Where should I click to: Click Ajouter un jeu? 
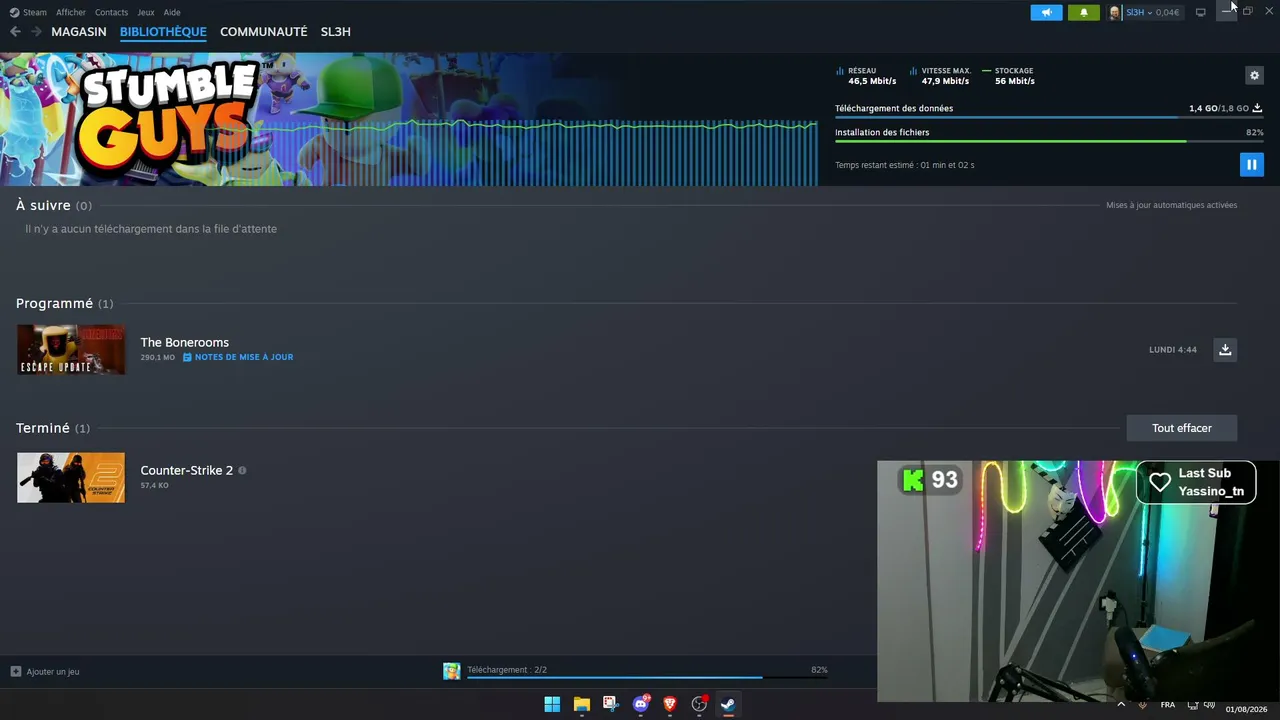point(53,672)
